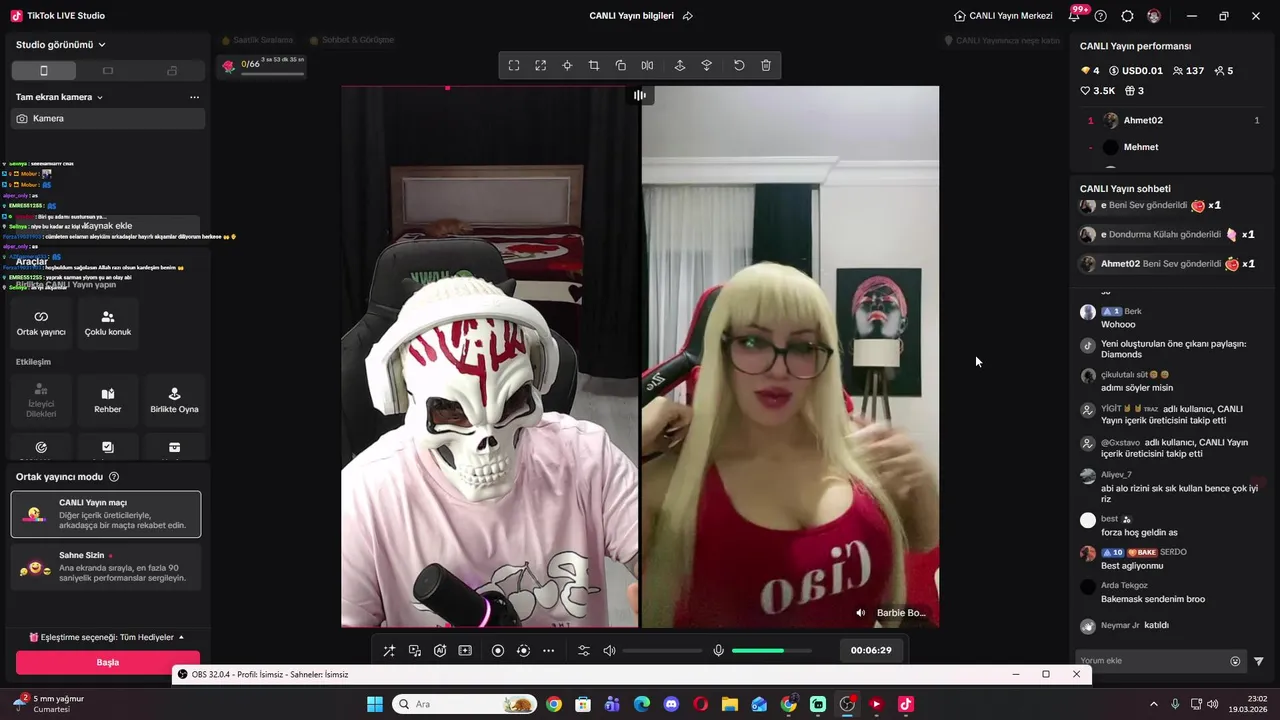
Task: Adjust the green microphone level slider
Action: 772,651
